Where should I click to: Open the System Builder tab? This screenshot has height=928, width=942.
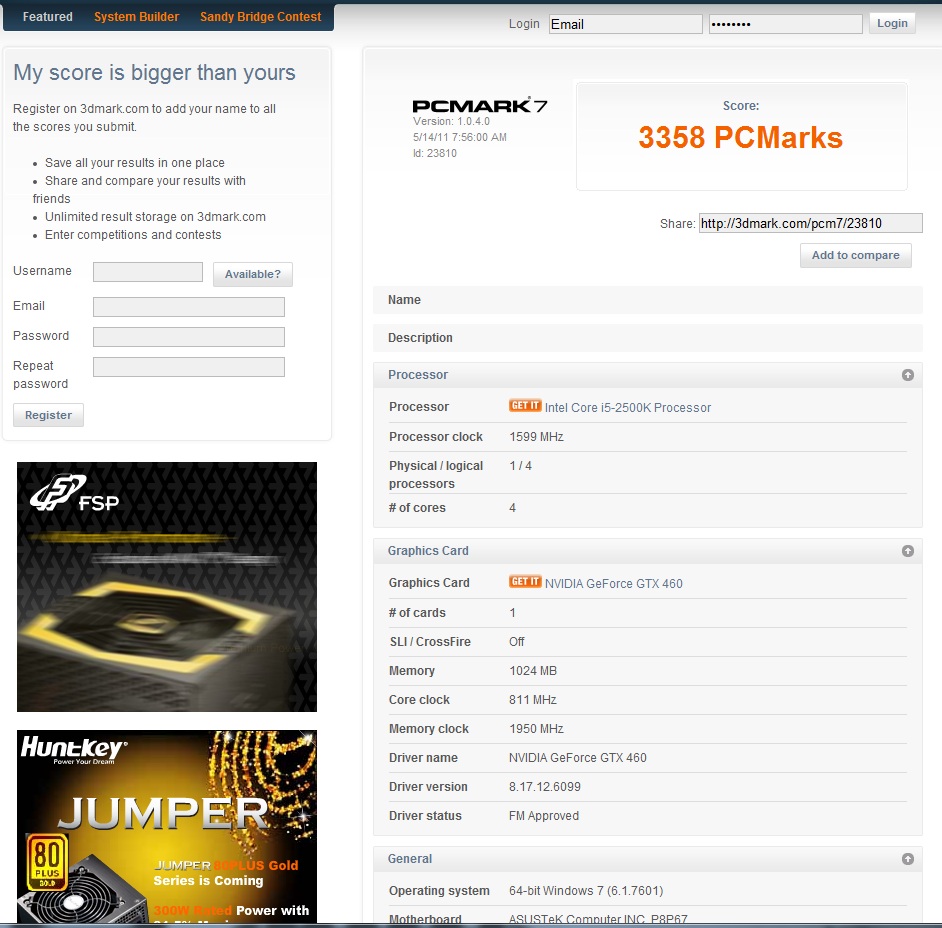[x=136, y=17]
